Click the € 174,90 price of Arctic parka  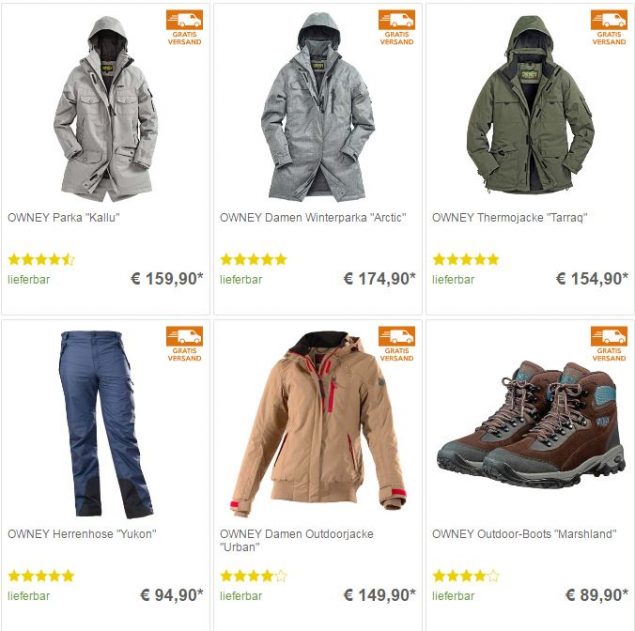[379, 279]
